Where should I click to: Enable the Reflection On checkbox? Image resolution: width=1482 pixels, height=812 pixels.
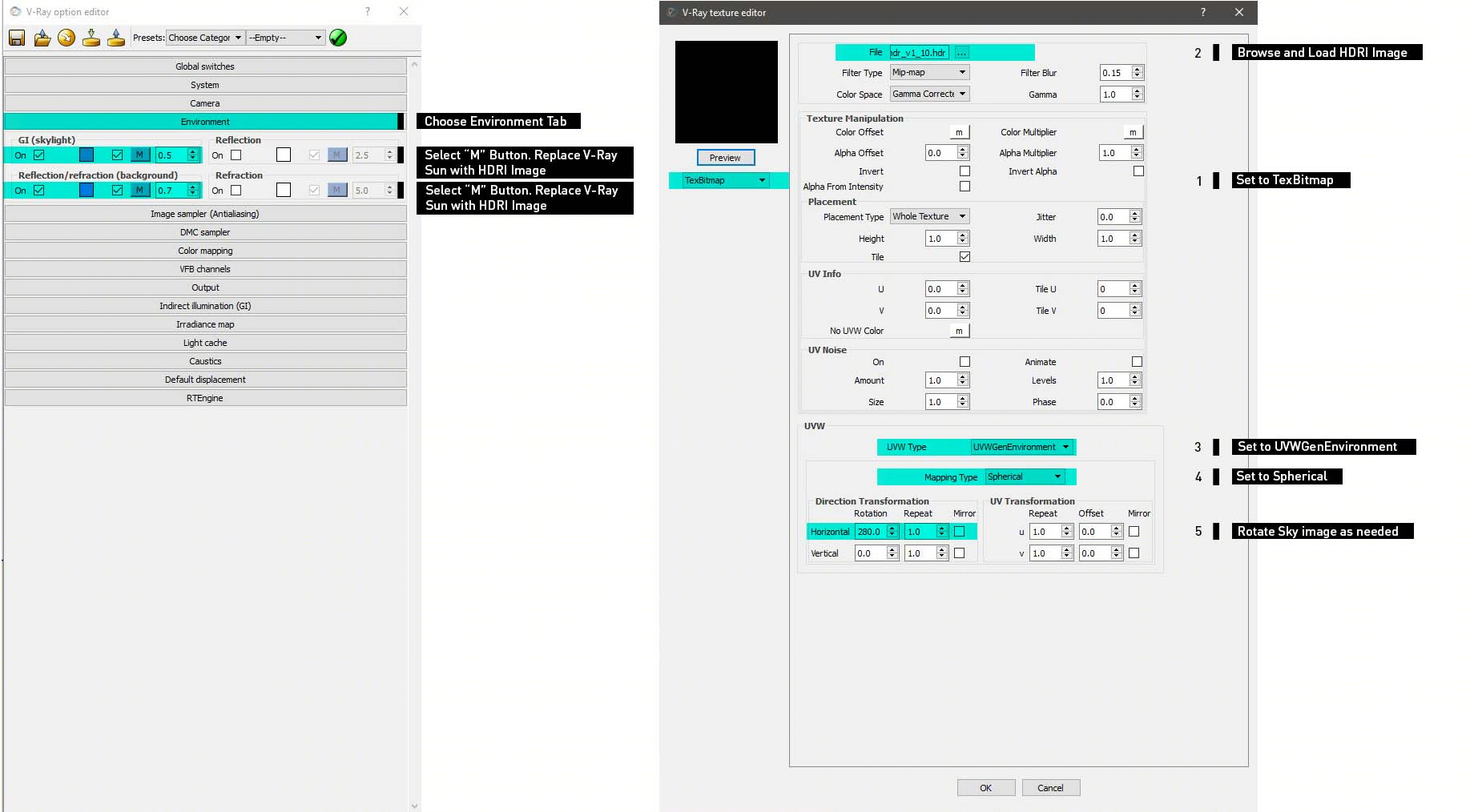(x=236, y=155)
